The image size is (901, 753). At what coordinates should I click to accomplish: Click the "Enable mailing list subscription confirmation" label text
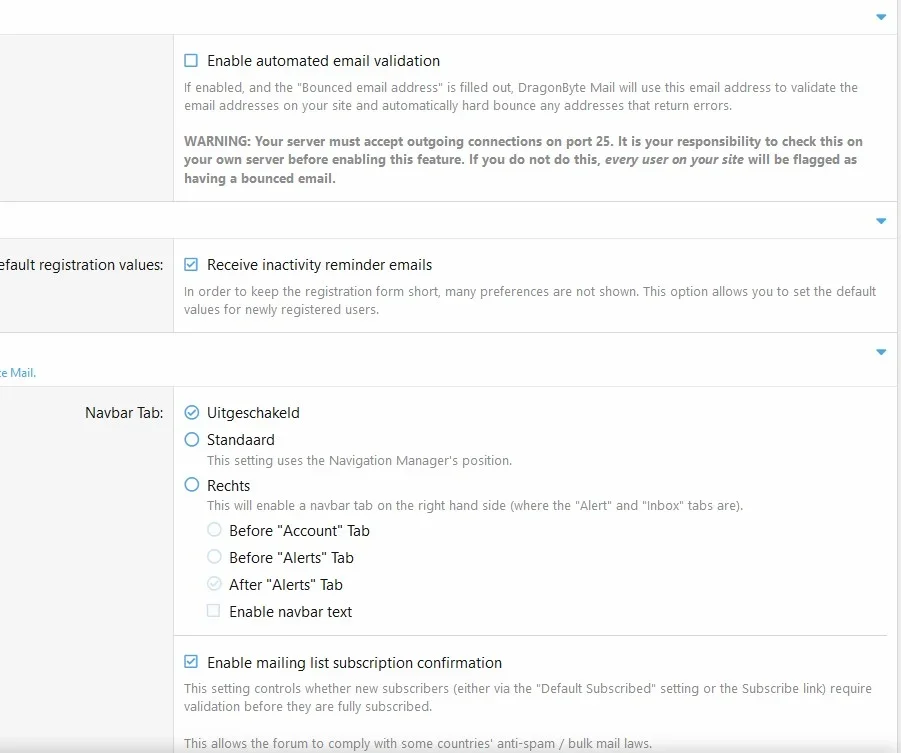(354, 663)
